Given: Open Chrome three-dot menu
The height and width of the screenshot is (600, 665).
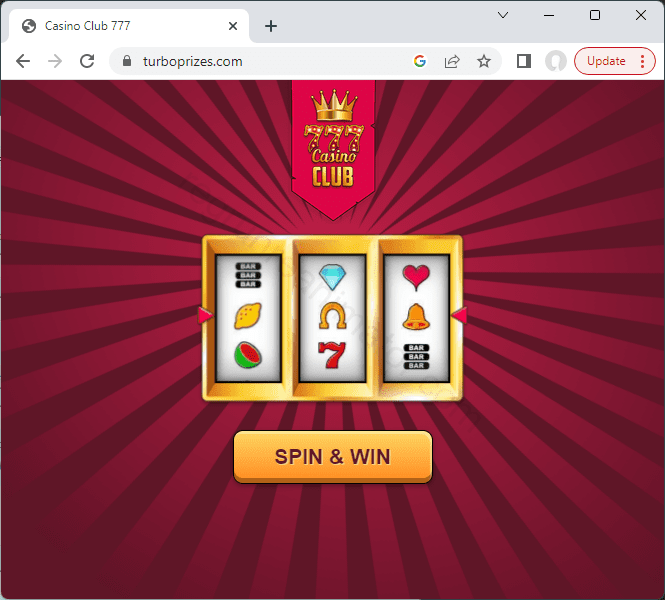Looking at the screenshot, I should pyautogui.click(x=643, y=61).
